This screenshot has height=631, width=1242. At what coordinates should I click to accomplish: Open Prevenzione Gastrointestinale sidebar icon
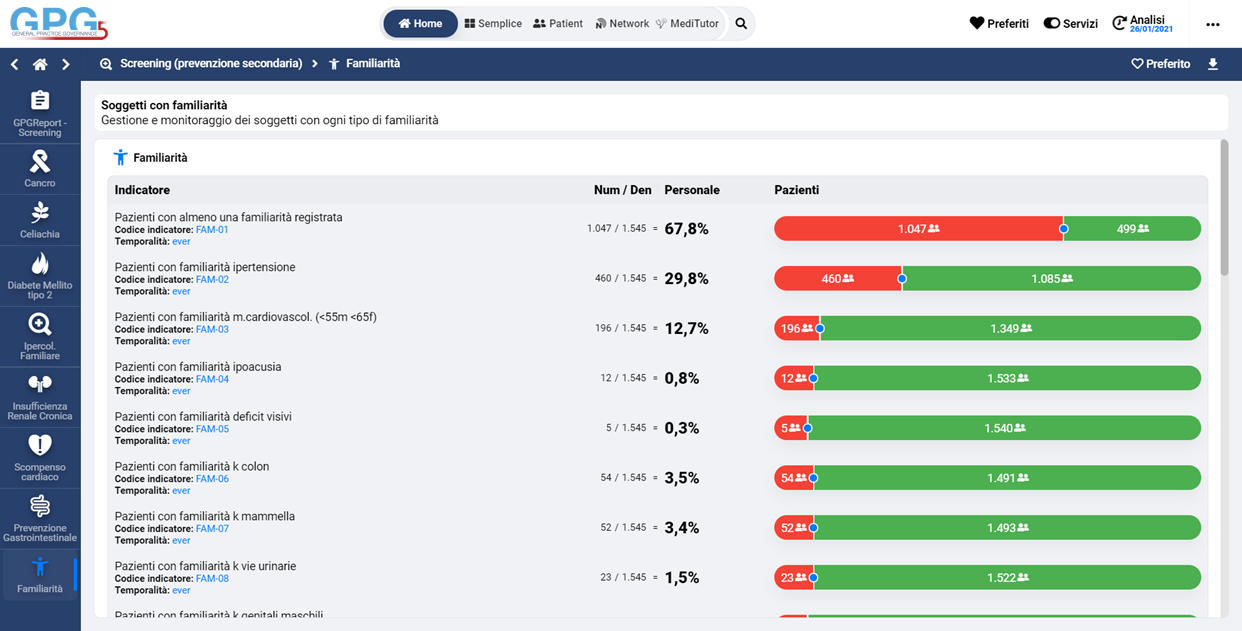point(40,505)
